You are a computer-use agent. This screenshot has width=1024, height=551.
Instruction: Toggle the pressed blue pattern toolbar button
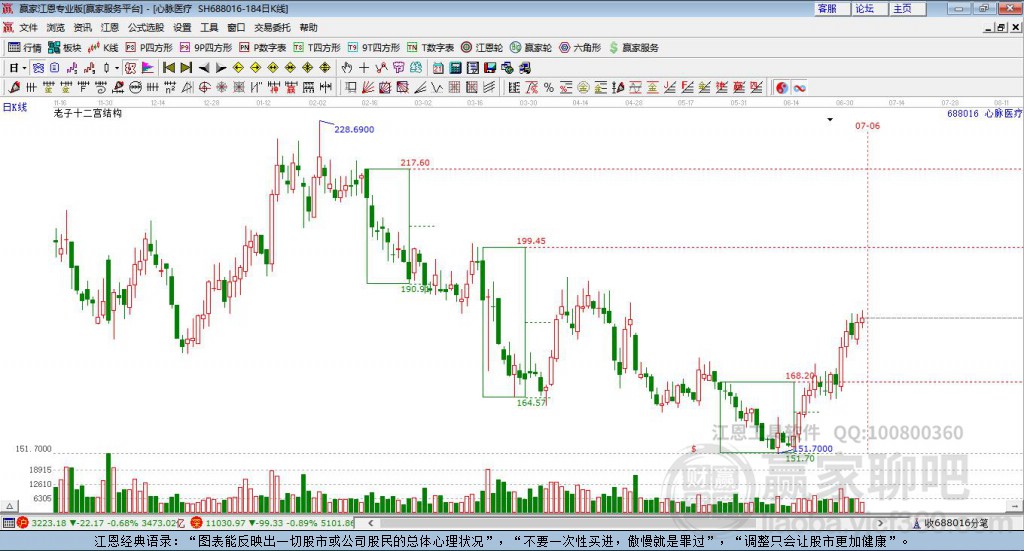tap(38, 68)
